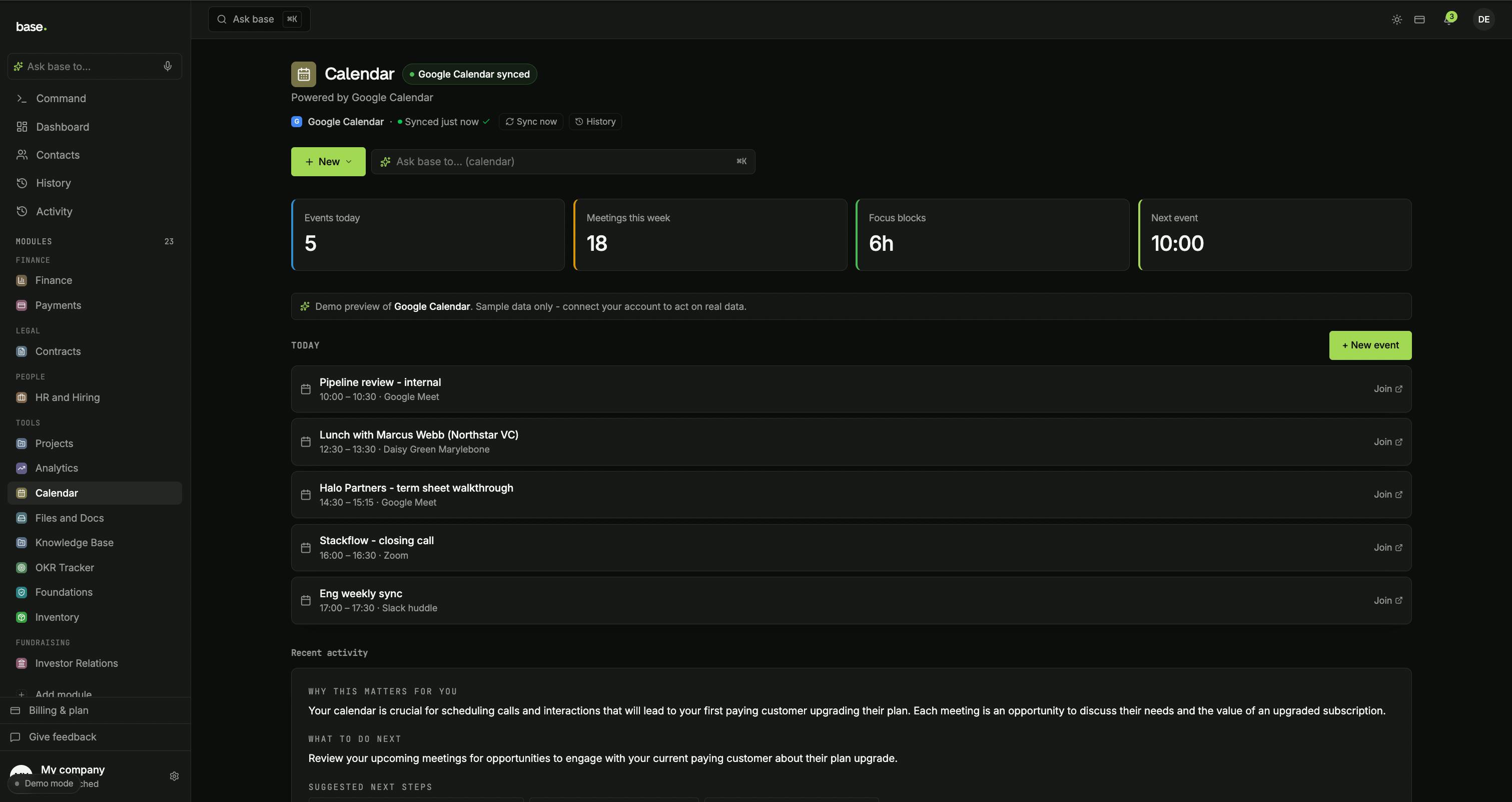Click the Foundations module icon
The height and width of the screenshot is (802, 1512).
point(22,592)
